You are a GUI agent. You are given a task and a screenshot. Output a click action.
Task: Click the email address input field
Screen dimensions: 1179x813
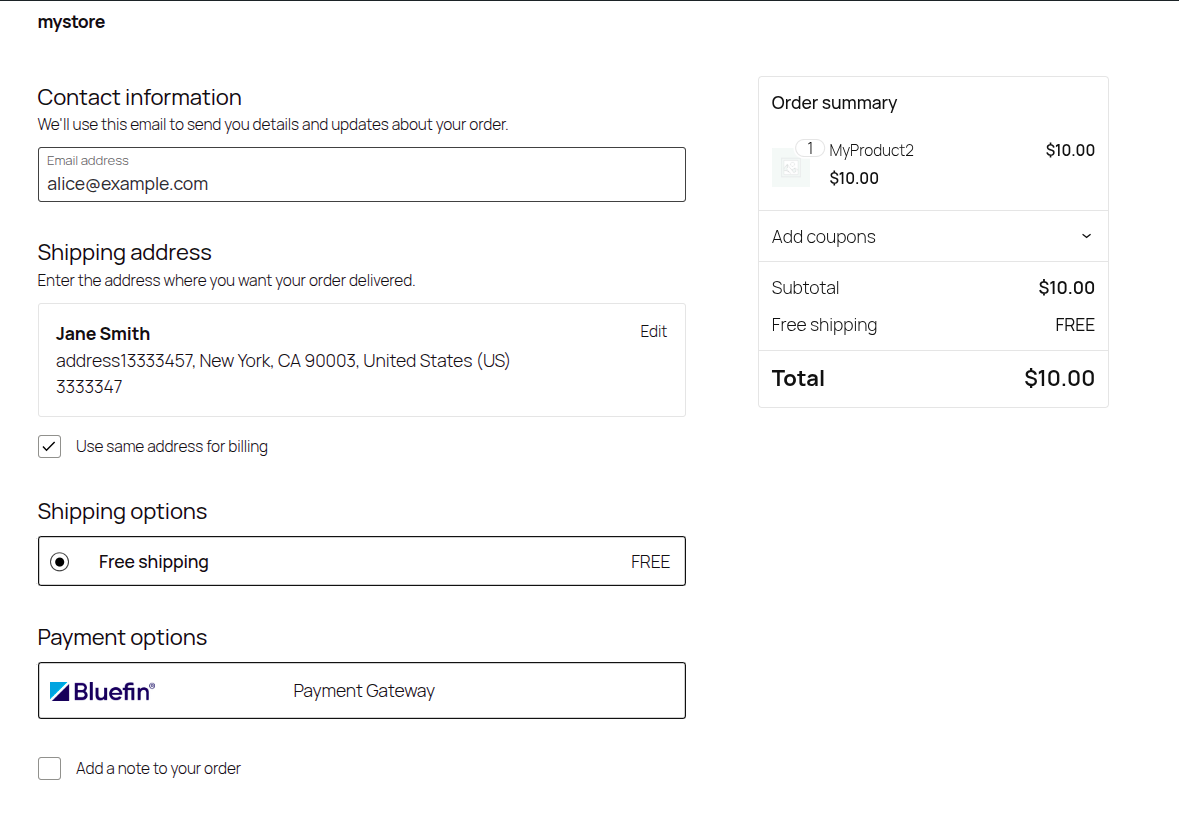(361, 183)
